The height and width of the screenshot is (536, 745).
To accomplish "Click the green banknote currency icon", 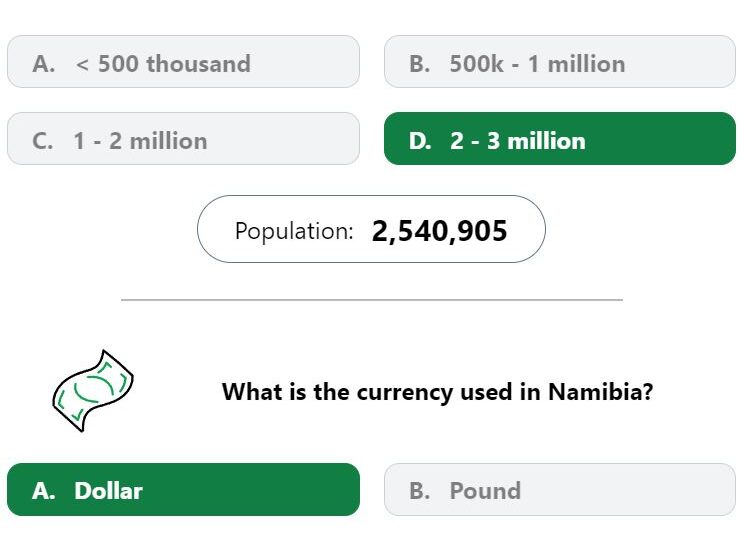I will click(x=93, y=391).
